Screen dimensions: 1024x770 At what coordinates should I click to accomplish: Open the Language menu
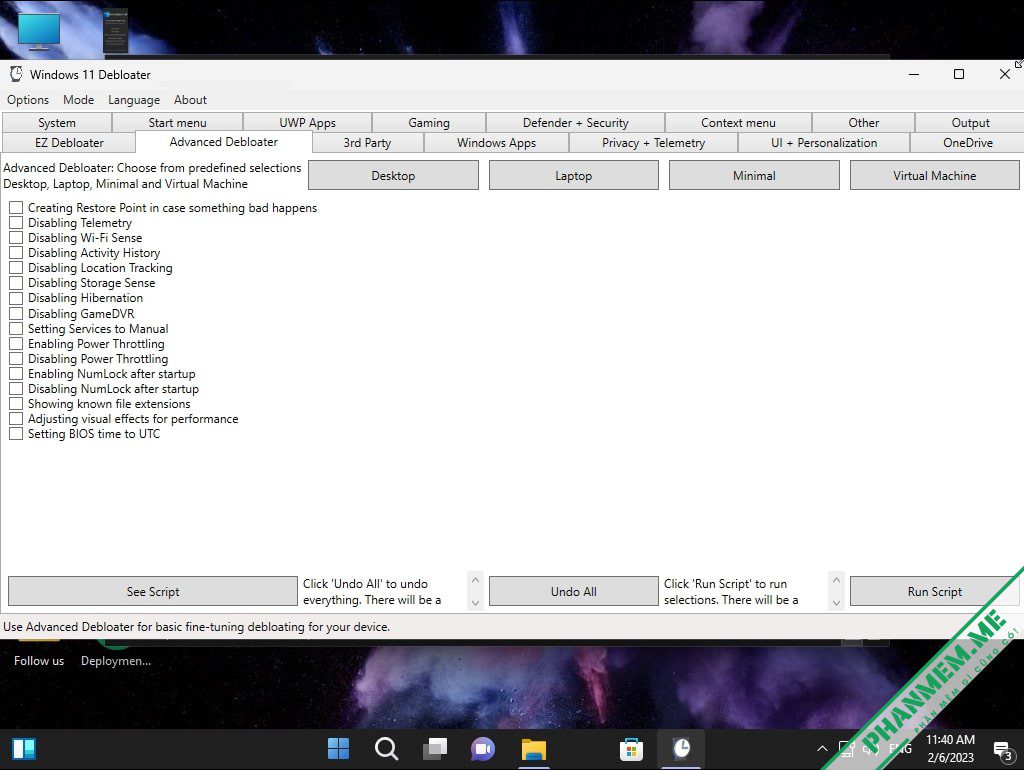134,100
